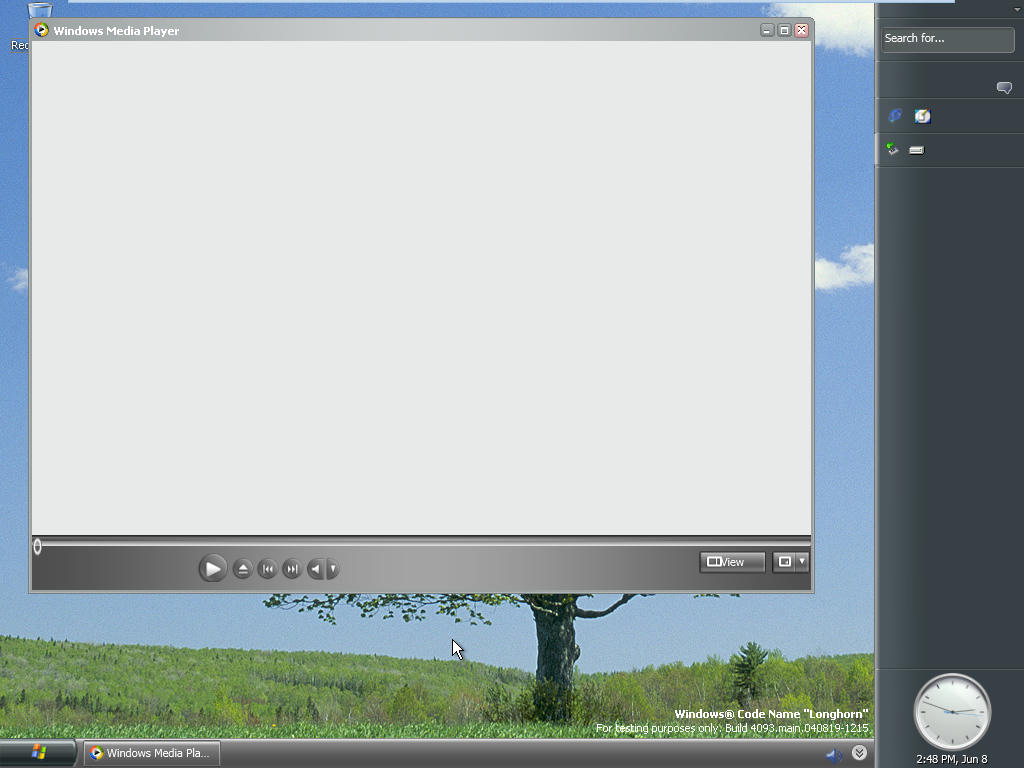Screen dimensions: 1024x768
Task: Expand the display mode dropdown arrow
Action: pyautogui.click(x=802, y=562)
